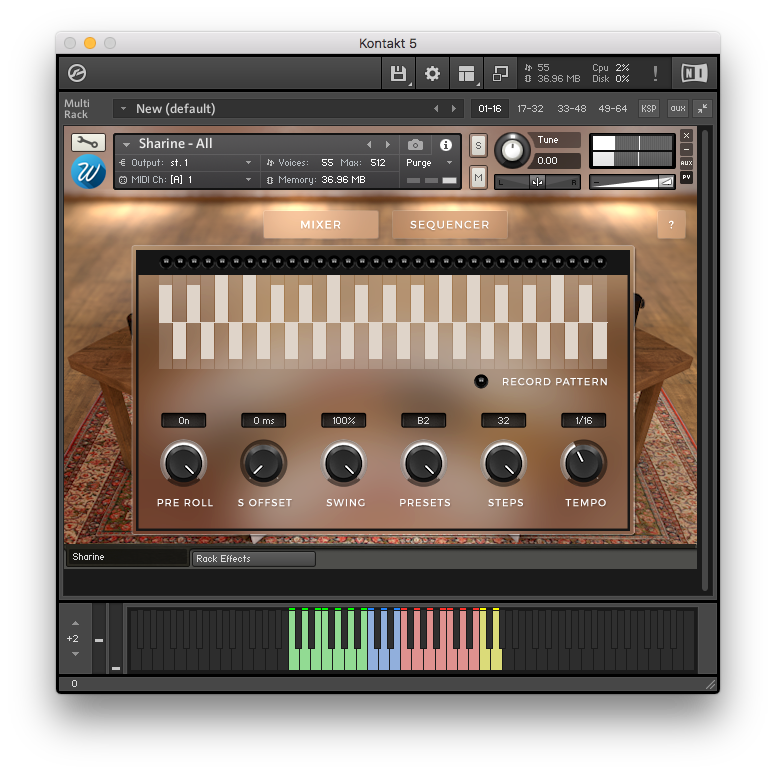Switch to Mixer page
Viewport: 776px width, 774px height.
pyautogui.click(x=321, y=225)
